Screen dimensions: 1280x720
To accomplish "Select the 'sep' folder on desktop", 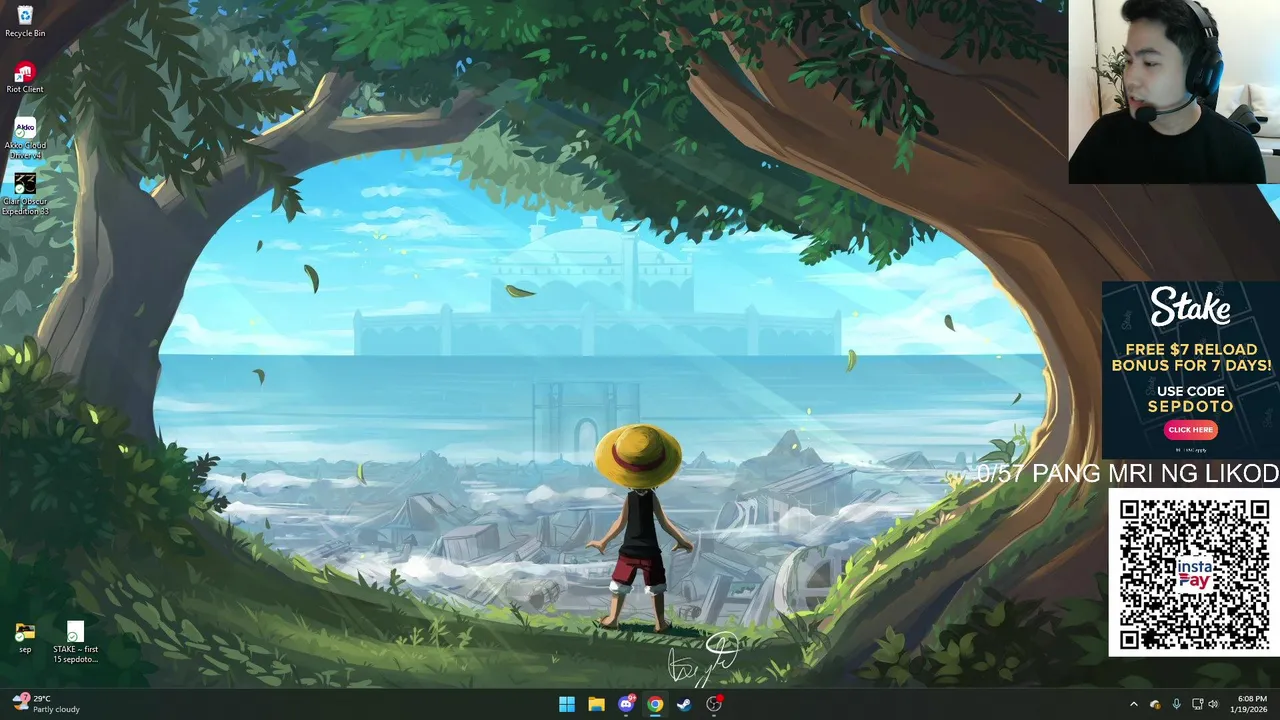I will (x=25, y=638).
